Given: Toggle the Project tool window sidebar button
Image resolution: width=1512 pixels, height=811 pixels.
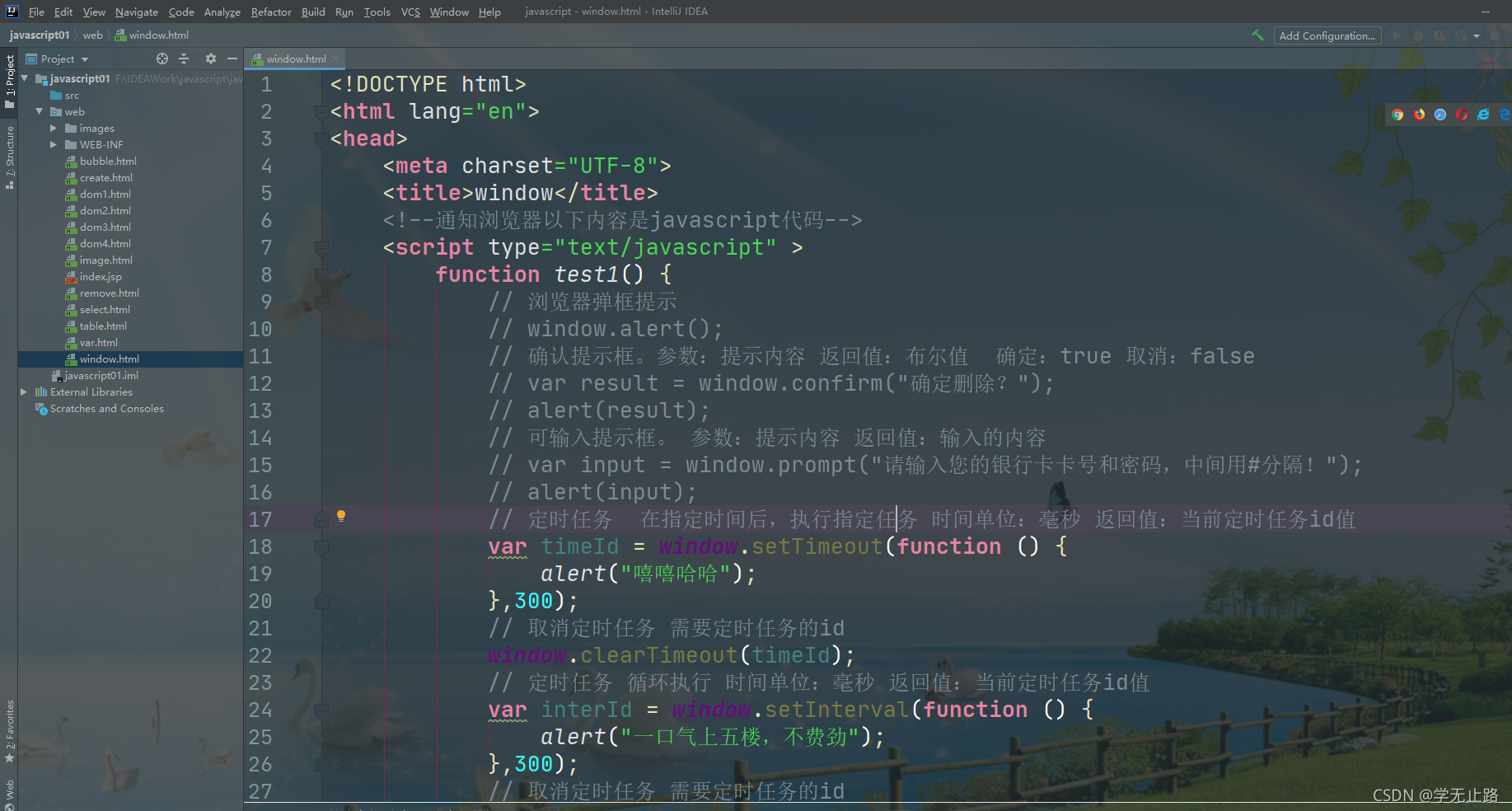Looking at the screenshot, I should [x=10, y=81].
